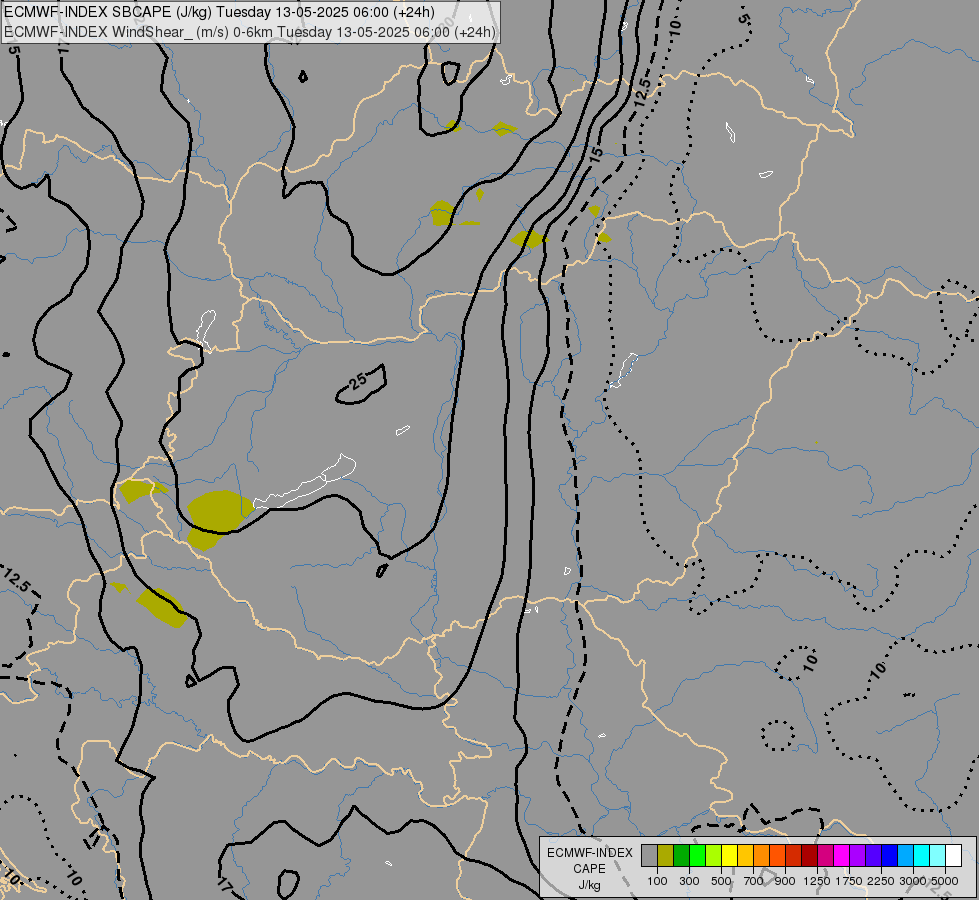Viewport: 979px width, 900px height.
Task: Click the ECMWF-INDEX label in the legend
Action: [589, 853]
